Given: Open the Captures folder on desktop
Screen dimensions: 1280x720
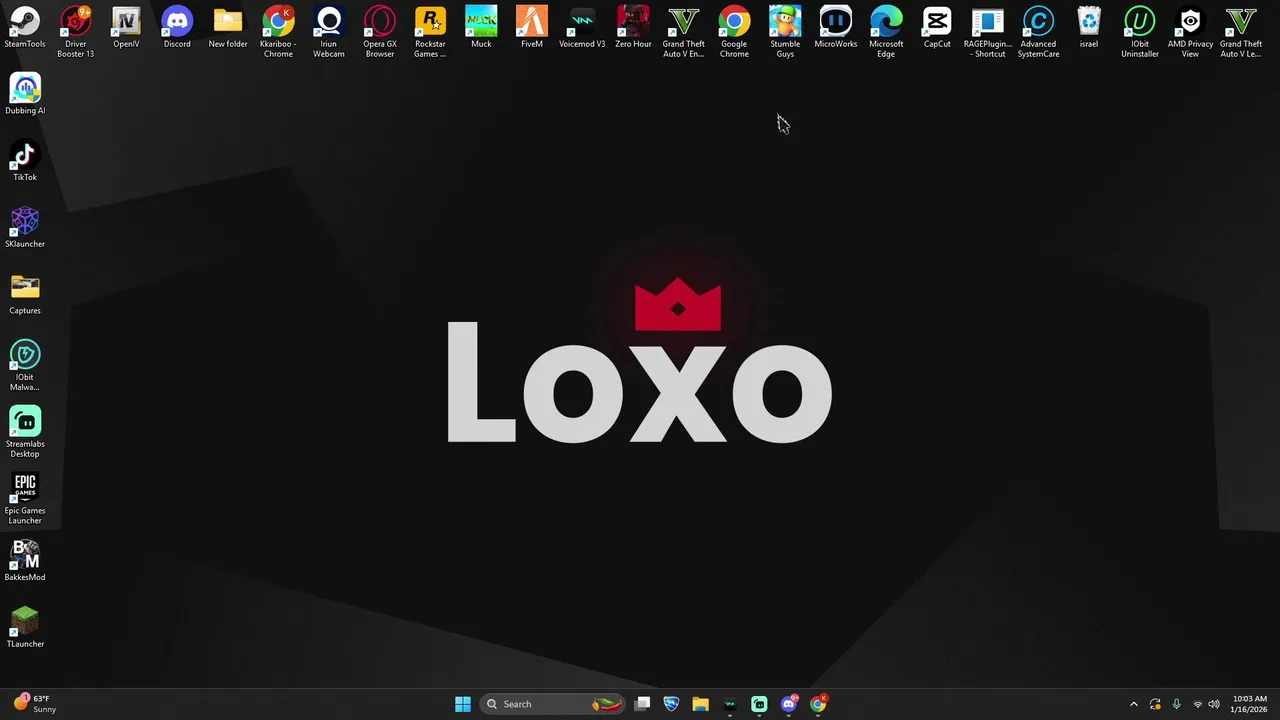Looking at the screenshot, I should (25, 294).
